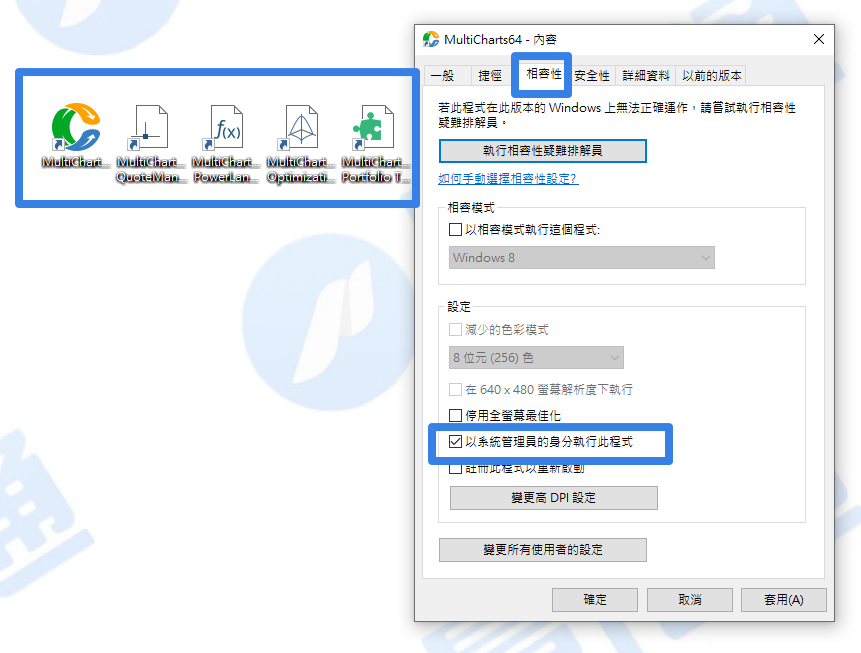
Task: Click the 套用(A) button
Action: (784, 600)
